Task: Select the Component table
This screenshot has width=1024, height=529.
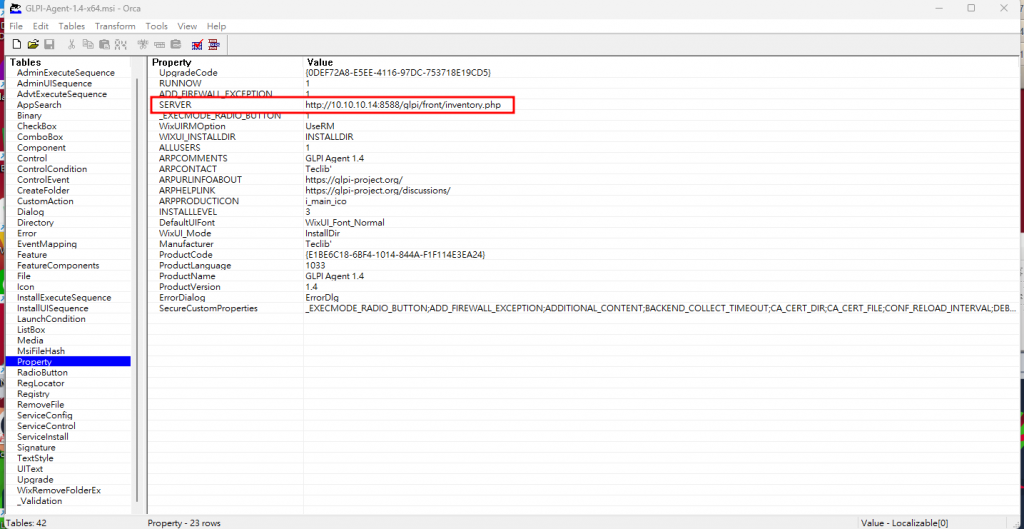Action: pos(41,148)
